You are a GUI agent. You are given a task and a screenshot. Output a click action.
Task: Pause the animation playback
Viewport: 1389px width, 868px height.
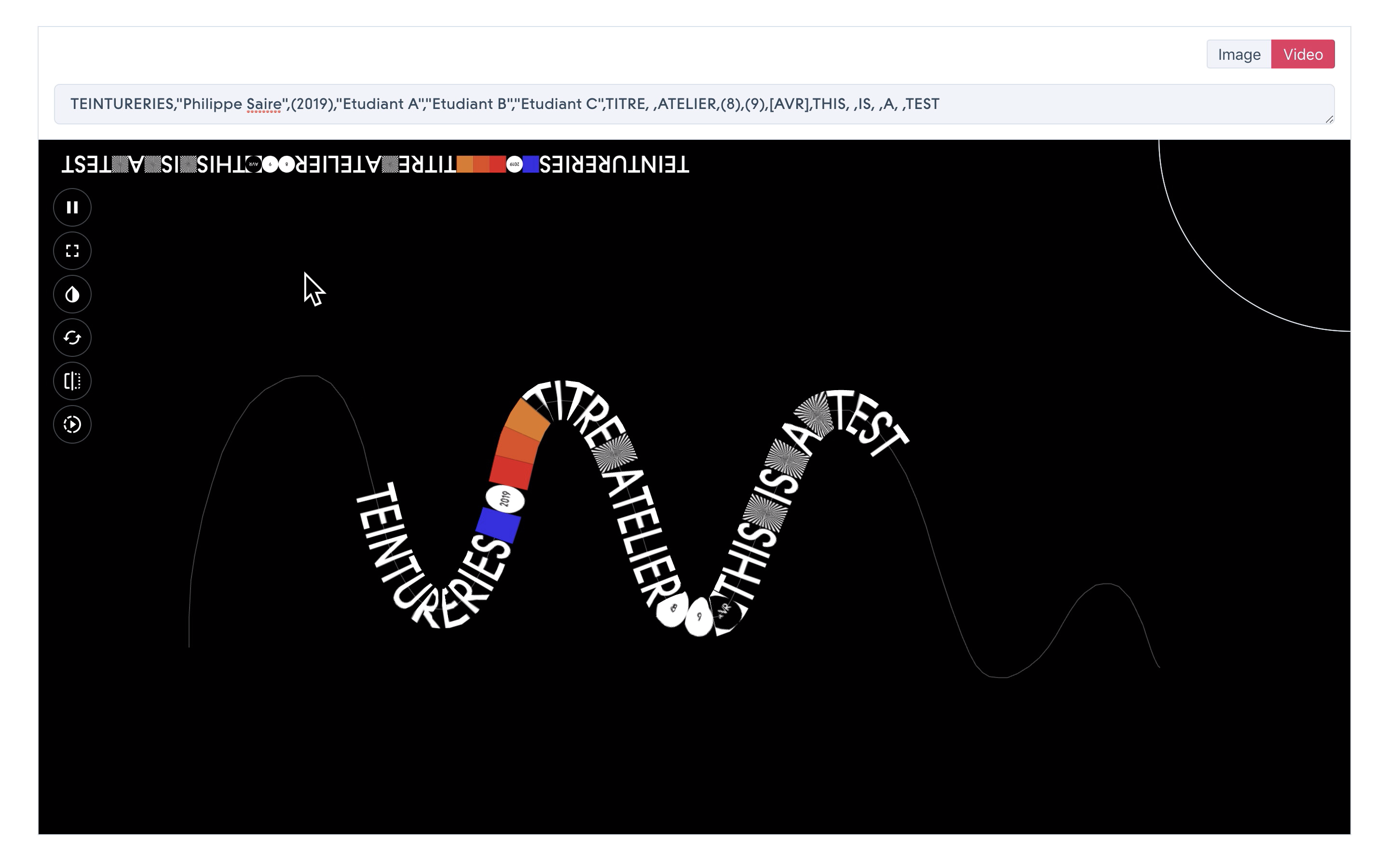(72, 207)
